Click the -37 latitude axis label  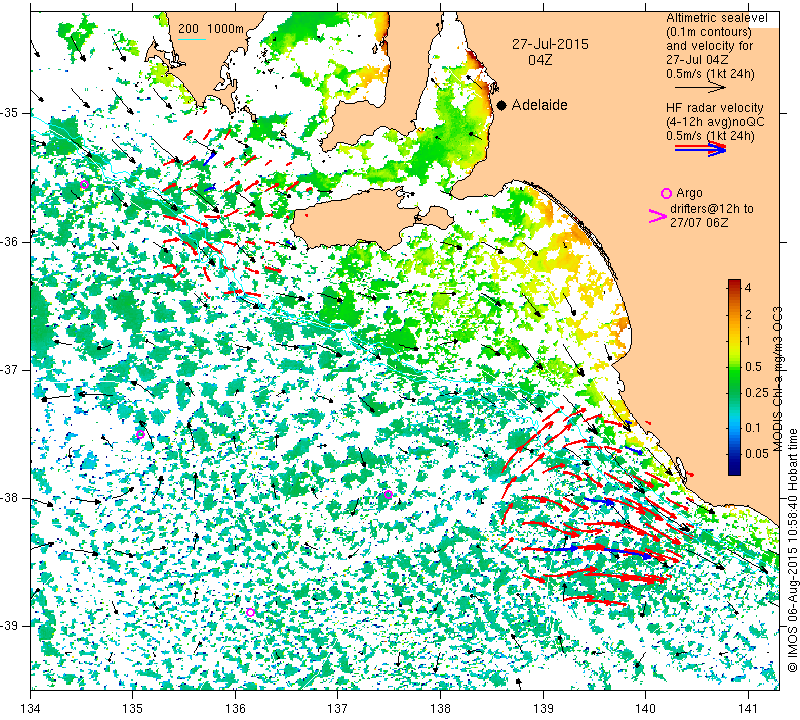12,370
